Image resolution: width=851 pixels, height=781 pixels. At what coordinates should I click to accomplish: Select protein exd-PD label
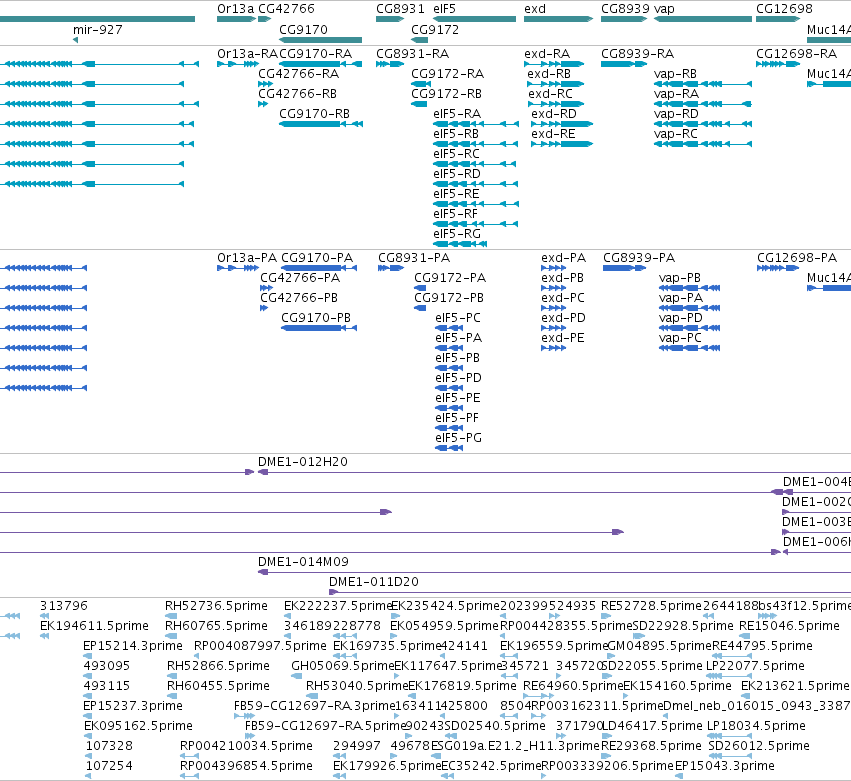[x=563, y=318]
